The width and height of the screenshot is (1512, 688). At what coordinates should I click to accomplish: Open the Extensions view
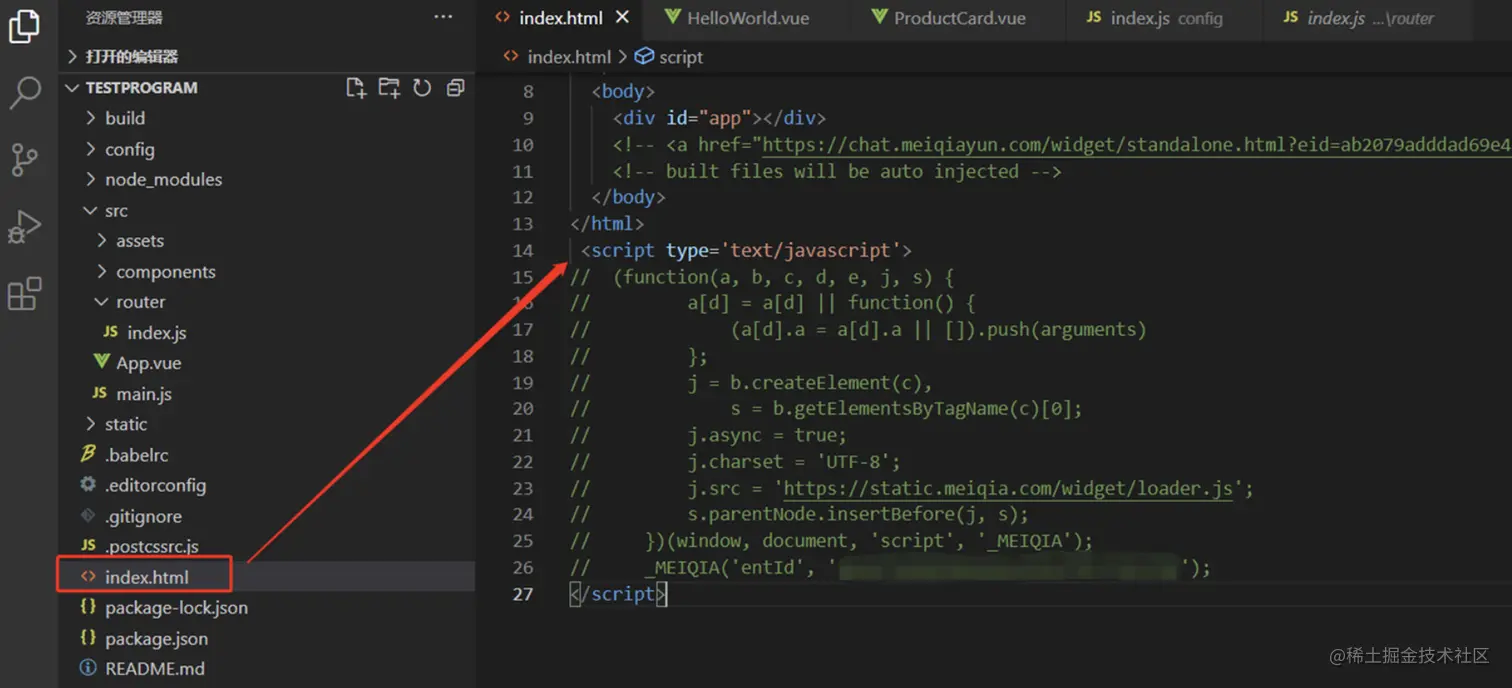24,294
